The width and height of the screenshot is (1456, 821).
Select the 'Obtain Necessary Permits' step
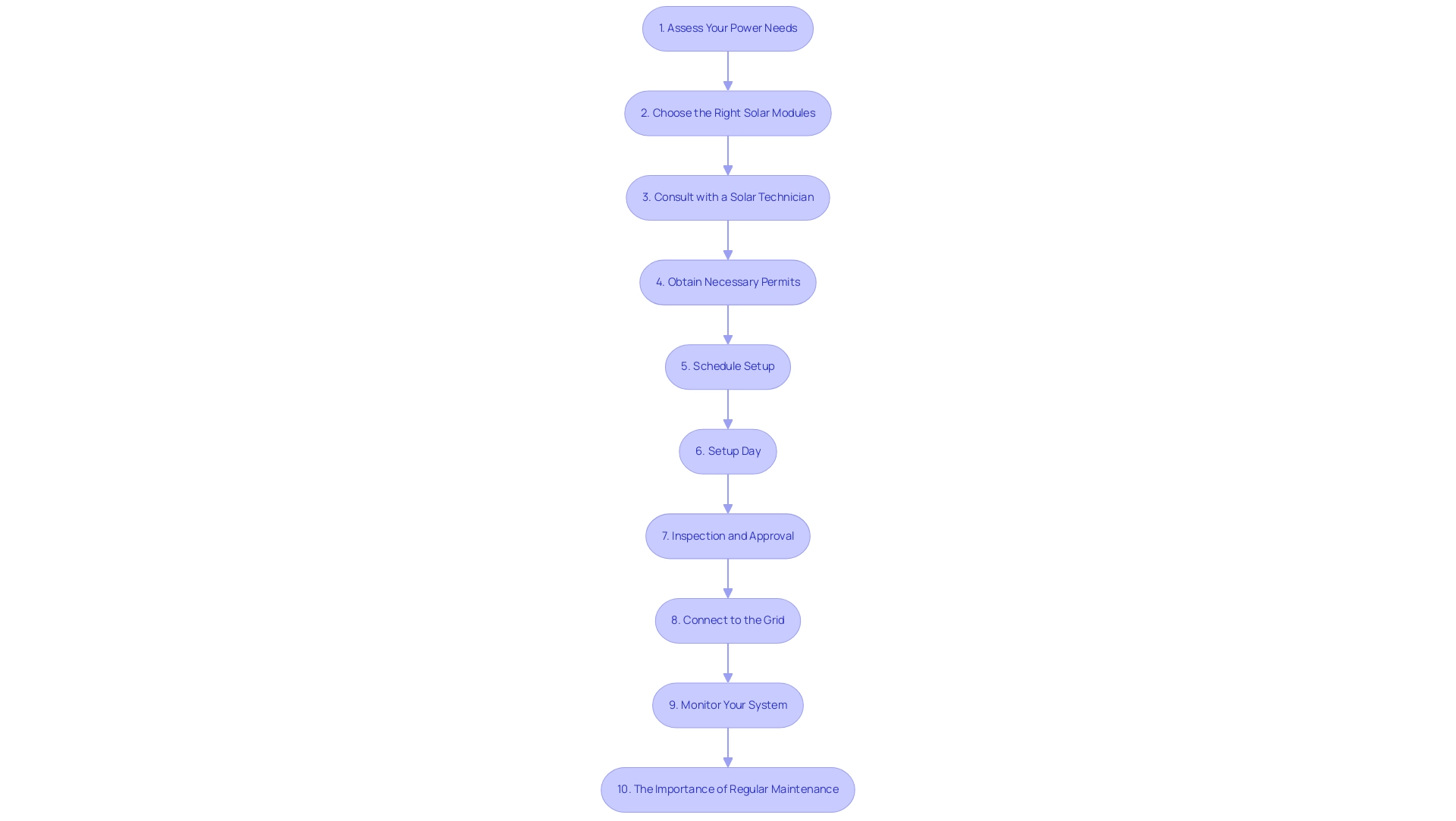tap(727, 281)
